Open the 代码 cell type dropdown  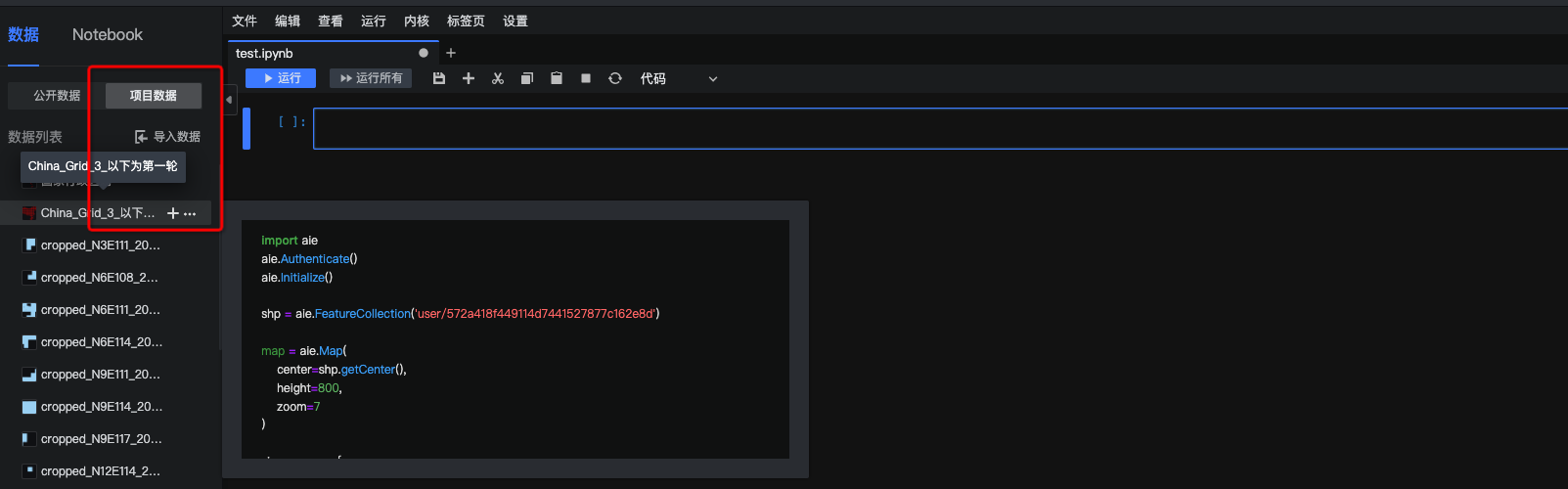(x=679, y=78)
